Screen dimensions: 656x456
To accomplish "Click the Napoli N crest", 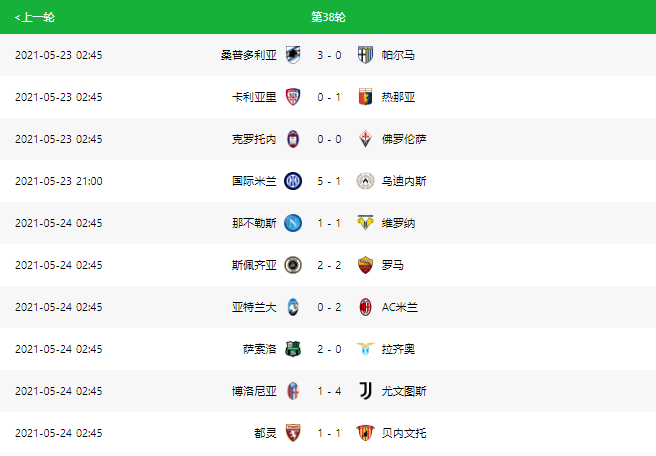I will (x=293, y=223).
